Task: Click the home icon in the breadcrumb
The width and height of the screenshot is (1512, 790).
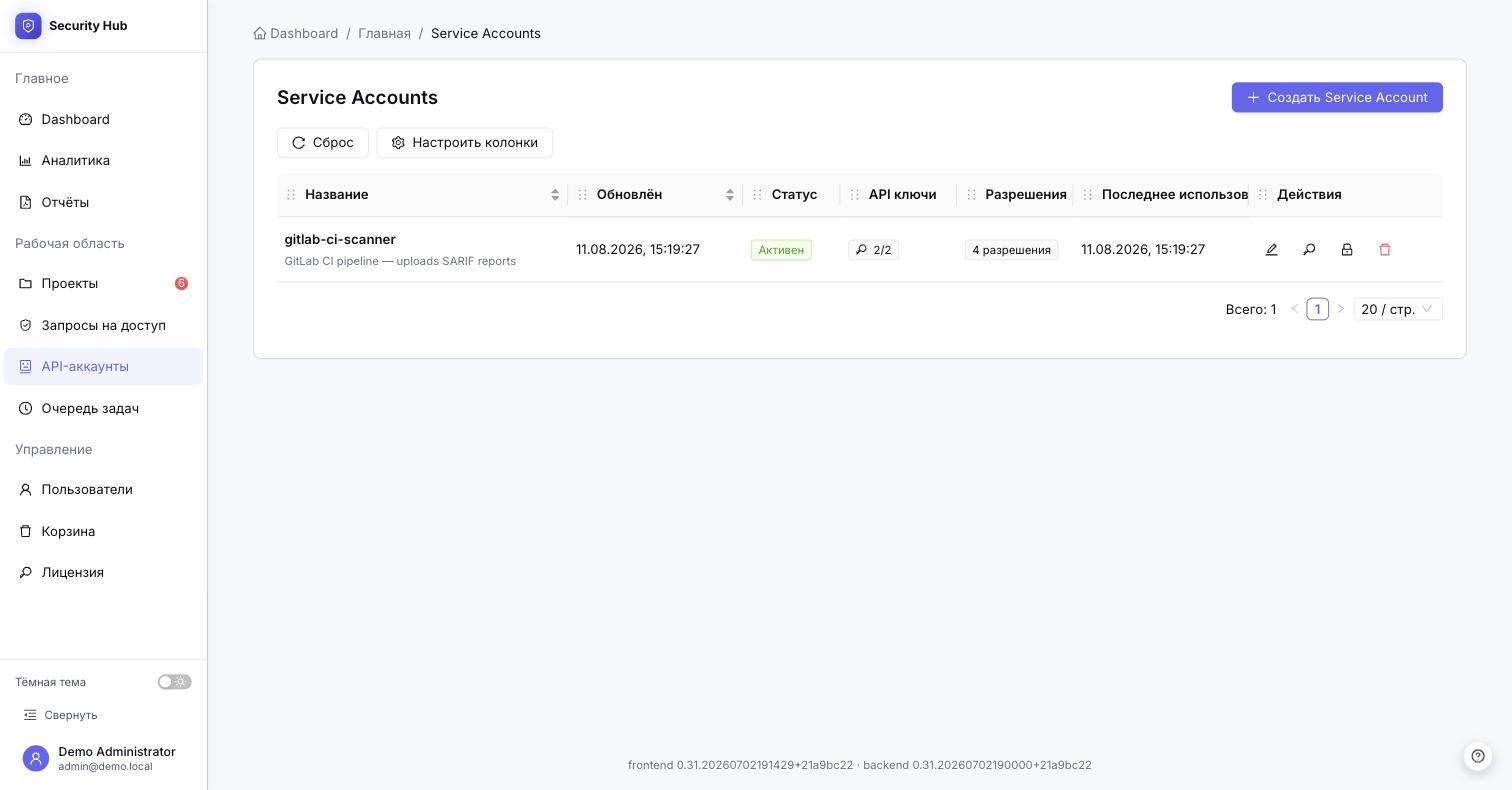Action: (x=260, y=33)
